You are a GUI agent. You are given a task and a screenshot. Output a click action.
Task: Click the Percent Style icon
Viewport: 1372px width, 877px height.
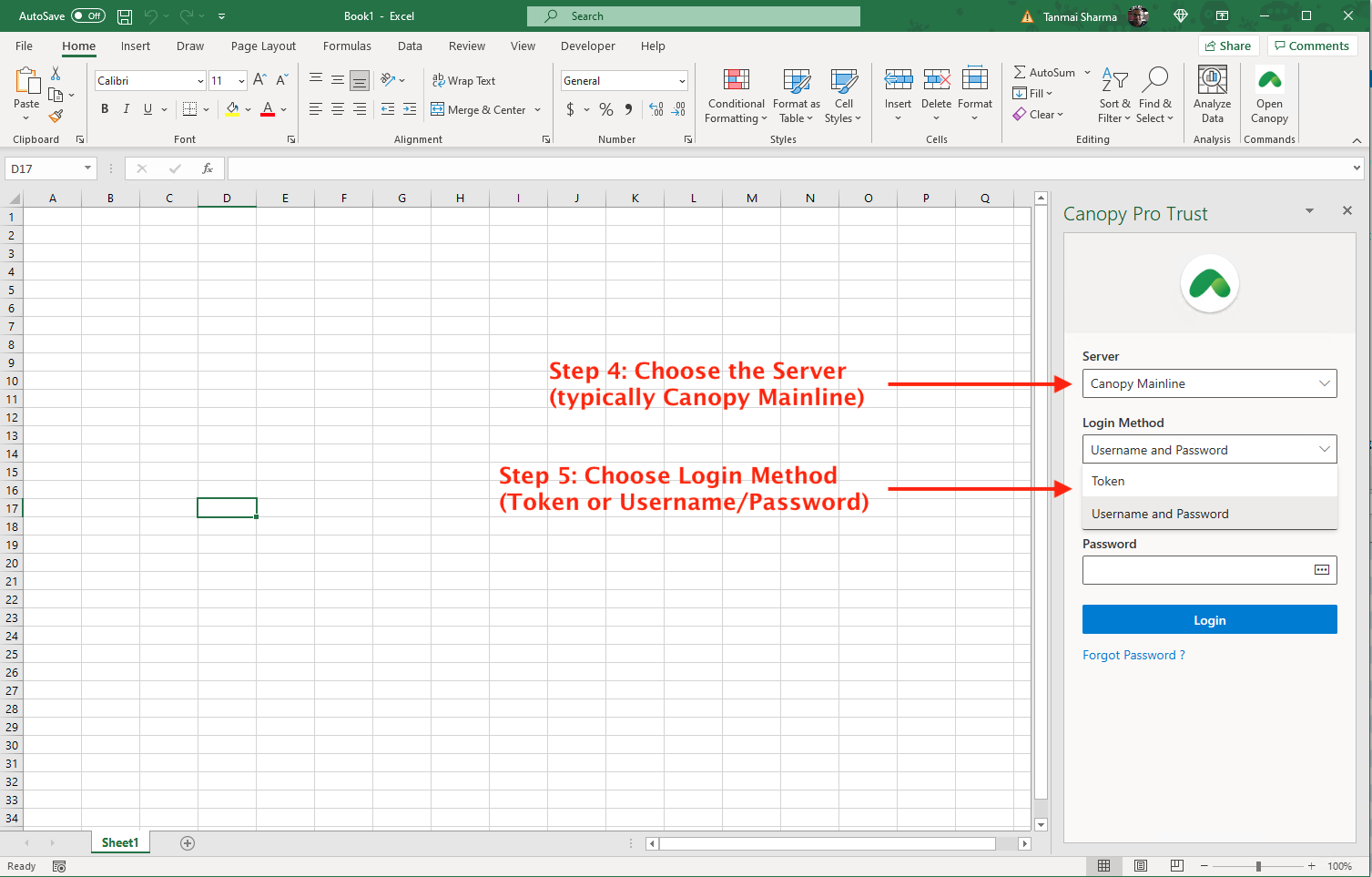[606, 109]
